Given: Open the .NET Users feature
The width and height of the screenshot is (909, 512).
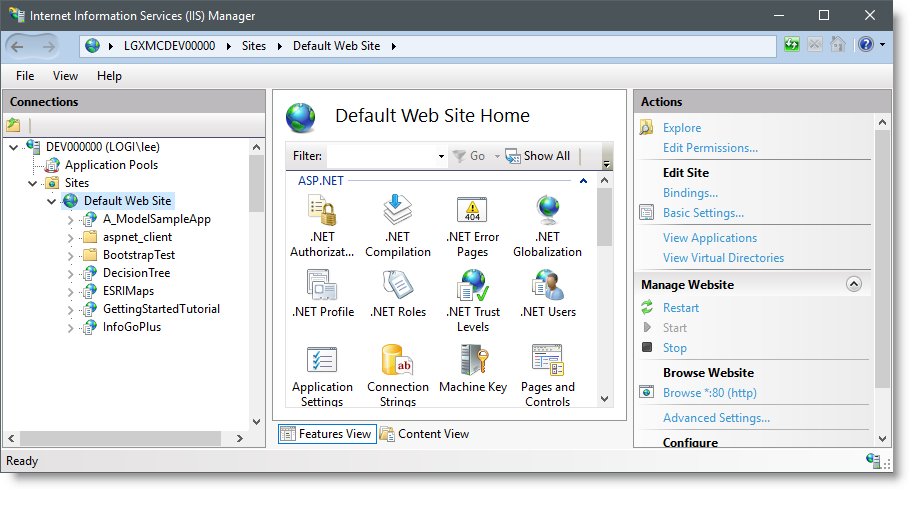Looking at the screenshot, I should 548,294.
